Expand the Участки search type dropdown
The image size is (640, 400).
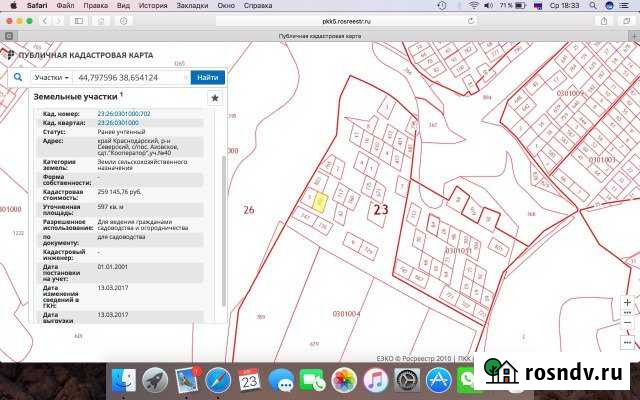pos(51,77)
